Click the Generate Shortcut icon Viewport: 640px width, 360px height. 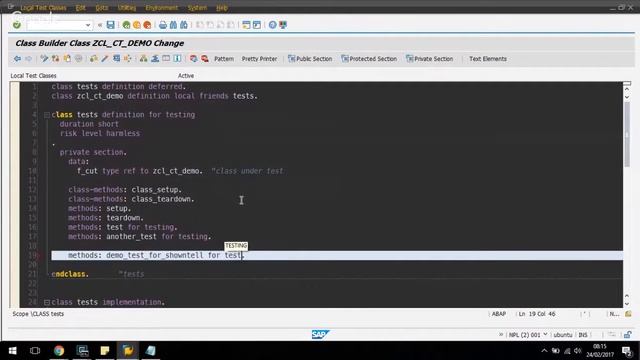click(257, 25)
